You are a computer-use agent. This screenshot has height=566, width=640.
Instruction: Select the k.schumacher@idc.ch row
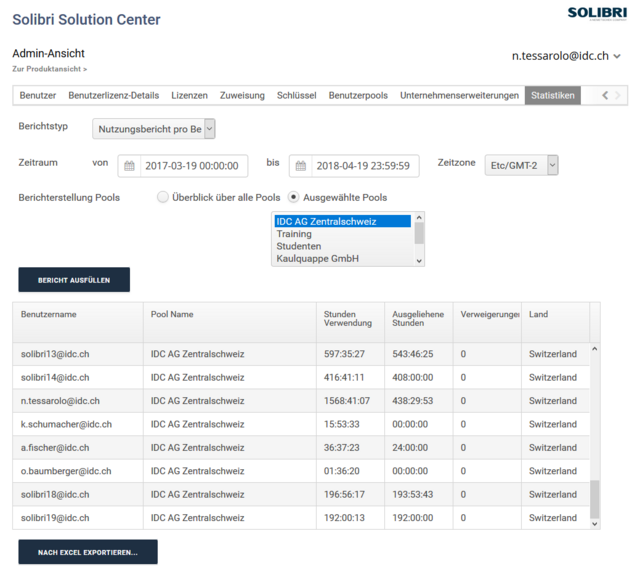pos(301,424)
